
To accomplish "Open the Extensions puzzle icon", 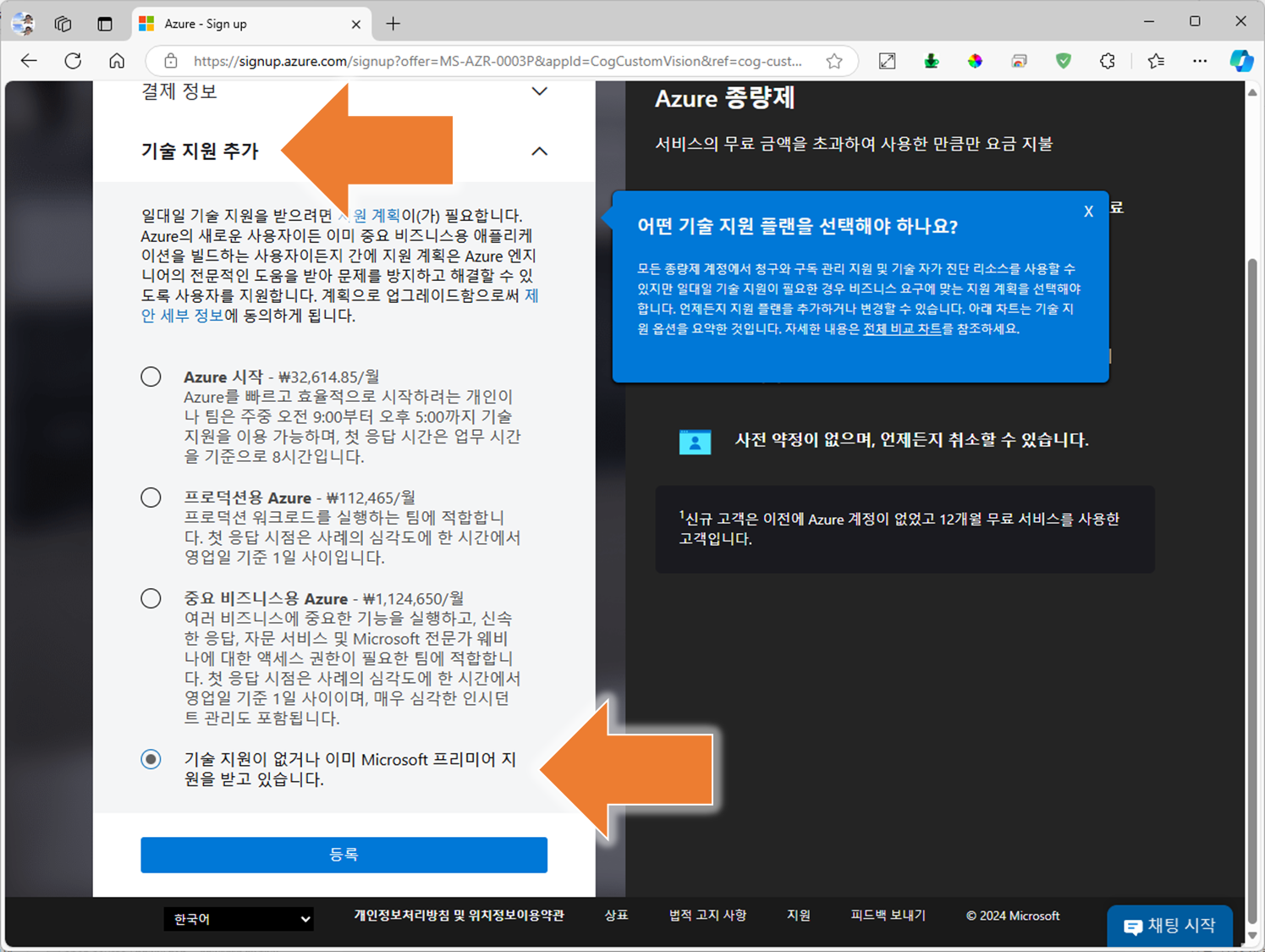I will (1107, 61).
